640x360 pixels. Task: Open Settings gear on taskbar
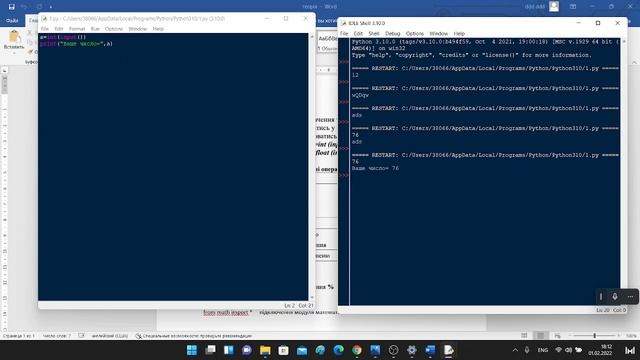(412, 350)
